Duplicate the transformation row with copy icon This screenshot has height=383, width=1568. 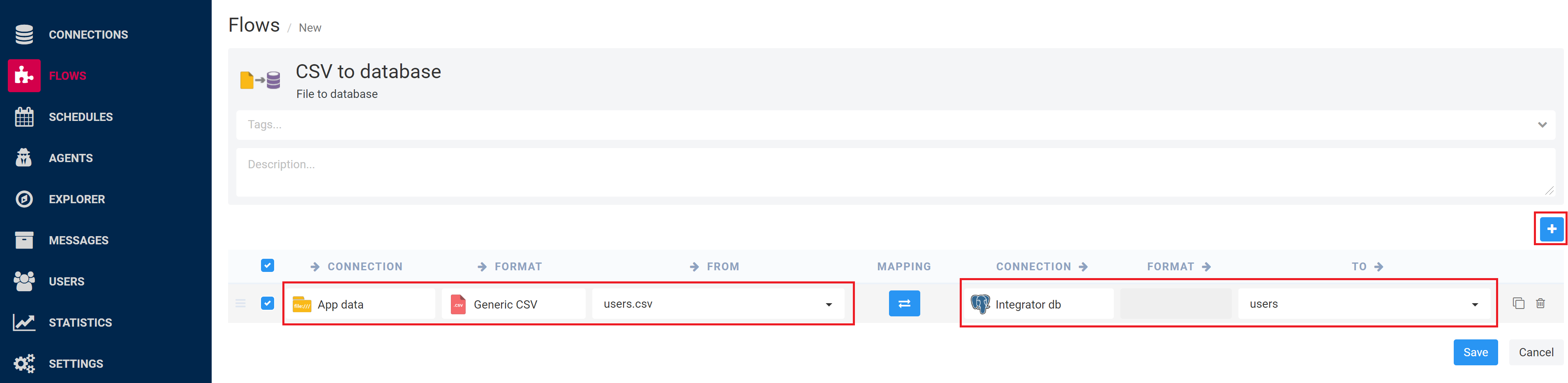1518,303
